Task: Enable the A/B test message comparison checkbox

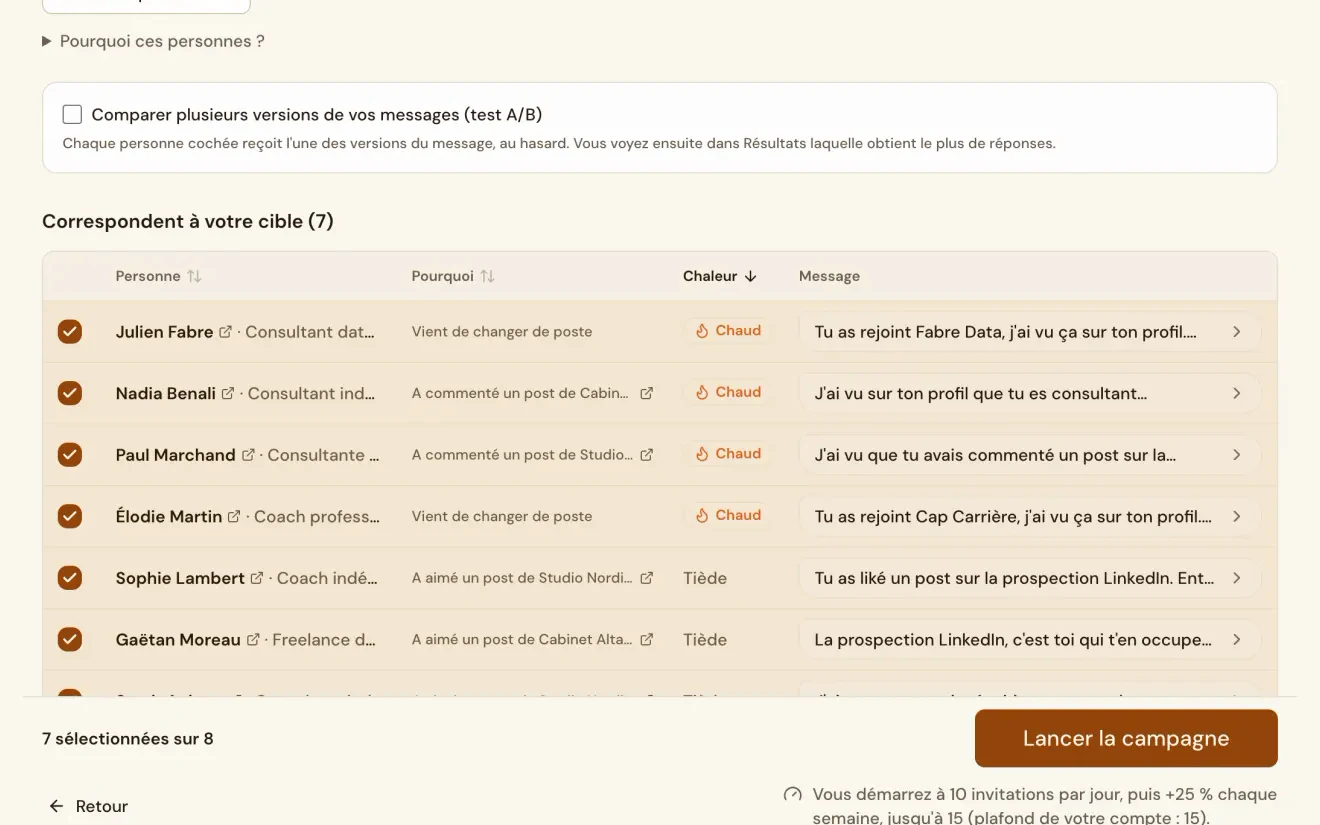Action: pos(72,114)
